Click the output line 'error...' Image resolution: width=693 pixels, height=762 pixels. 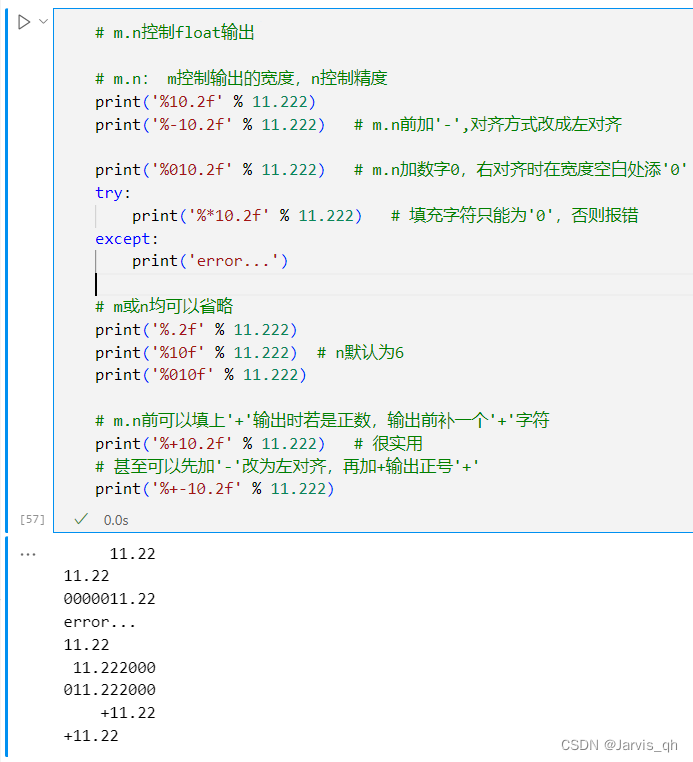100,622
